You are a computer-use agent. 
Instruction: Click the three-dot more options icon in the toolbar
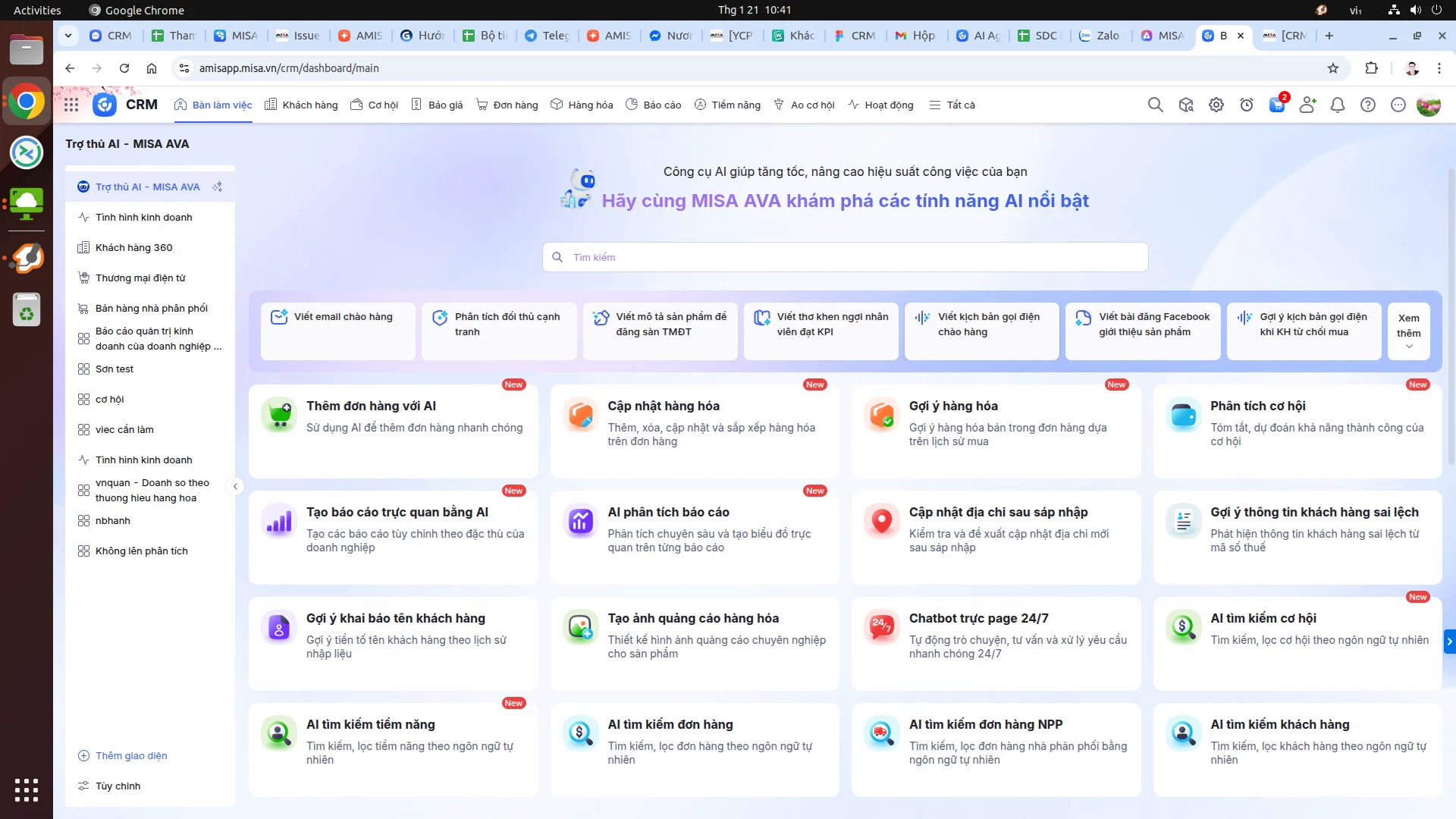tap(1398, 105)
